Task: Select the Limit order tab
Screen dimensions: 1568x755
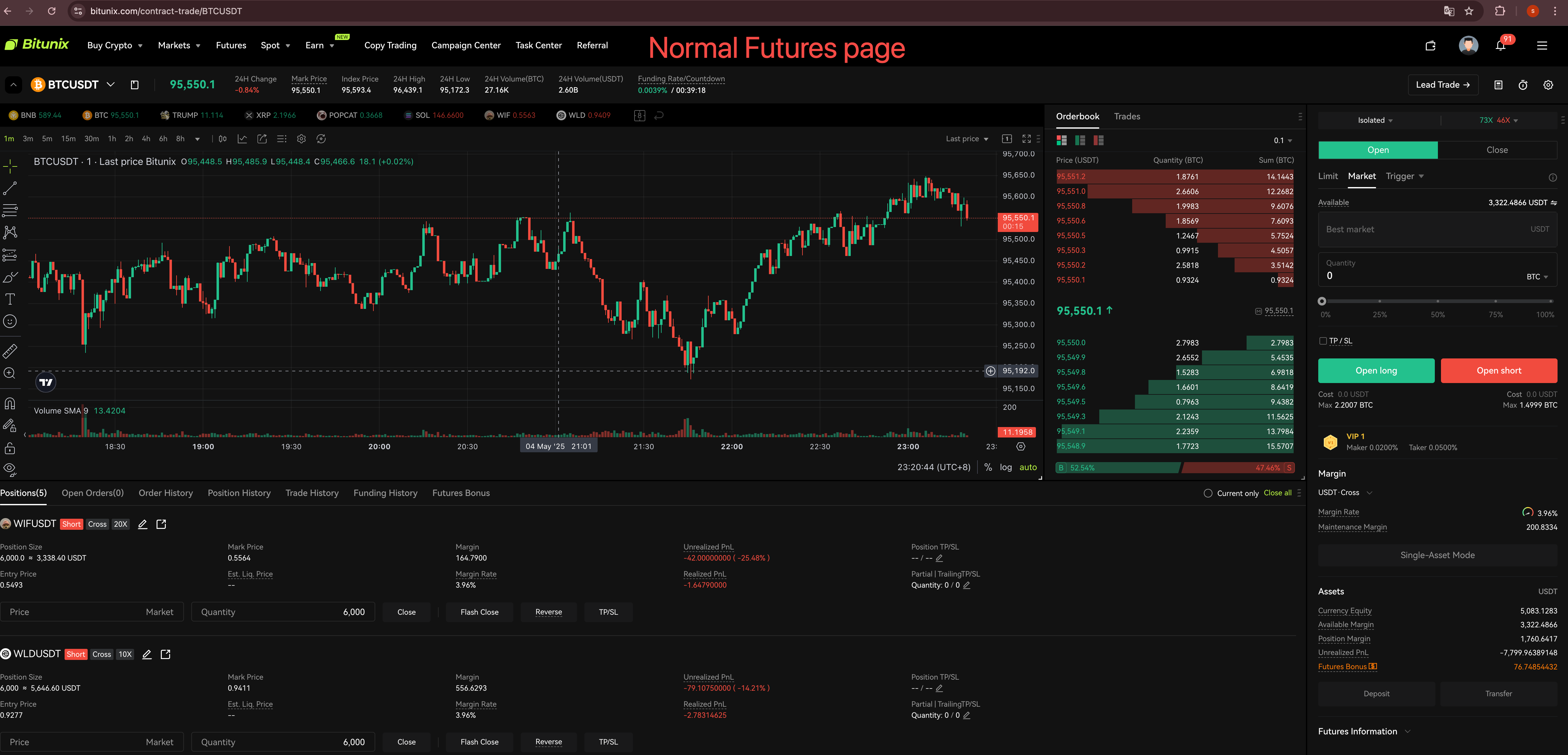Action: tap(1327, 176)
